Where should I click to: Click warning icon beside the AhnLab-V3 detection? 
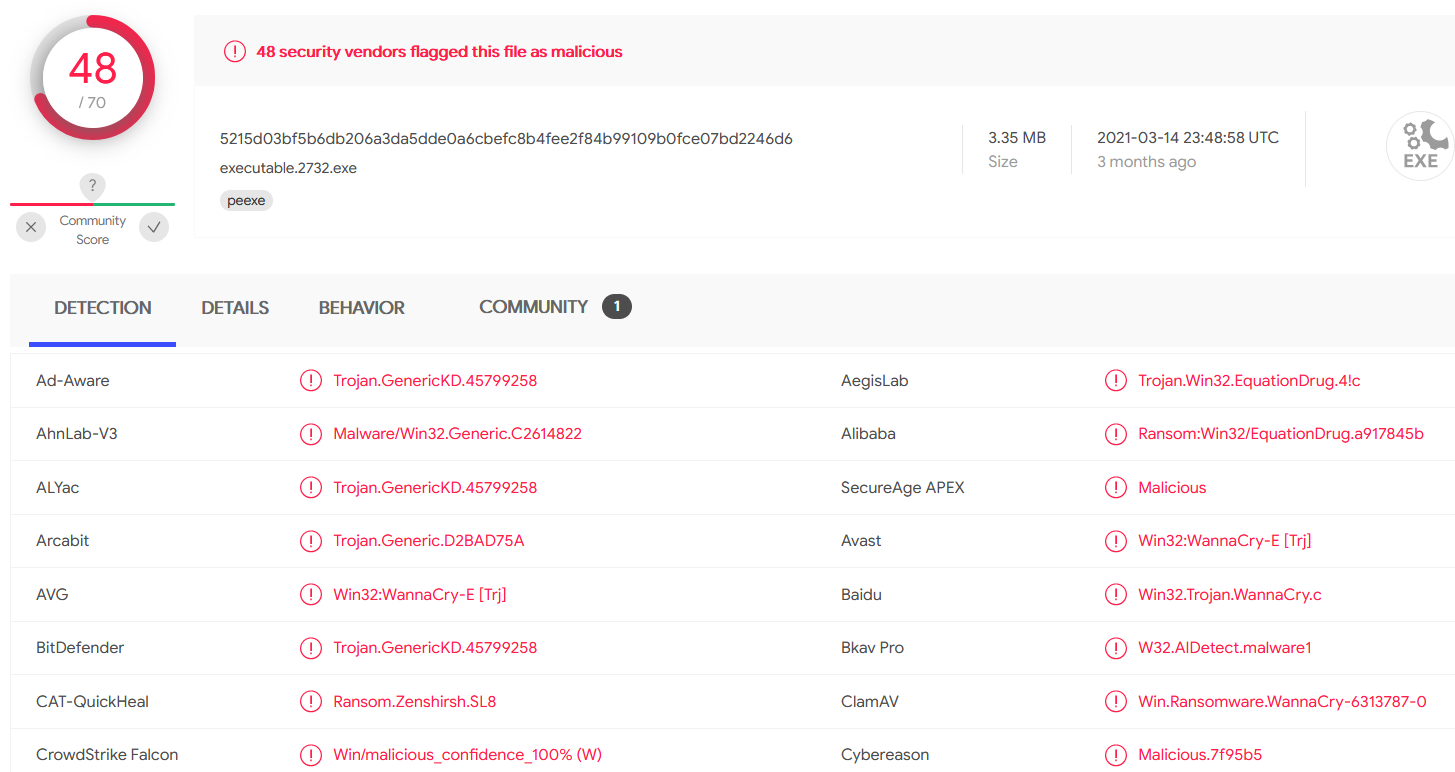[311, 434]
